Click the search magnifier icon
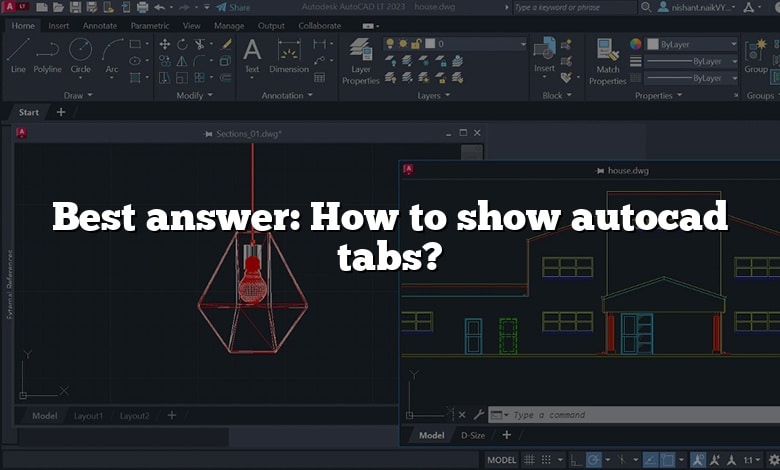Screen dimensions: 780x470 [646, 7]
